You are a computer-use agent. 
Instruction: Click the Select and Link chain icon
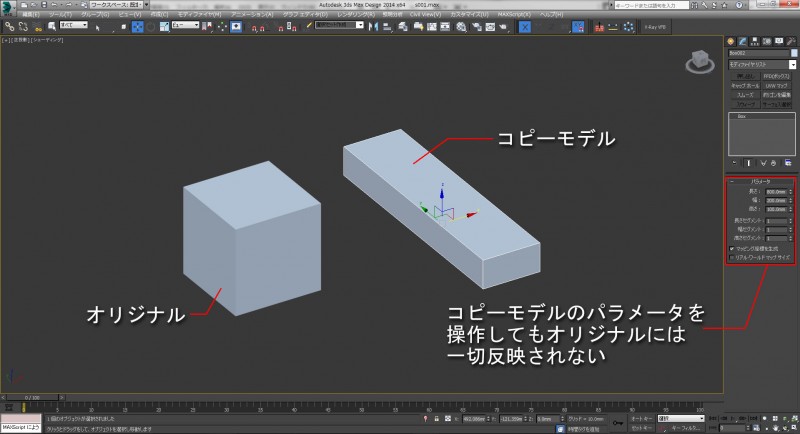click(x=10, y=26)
